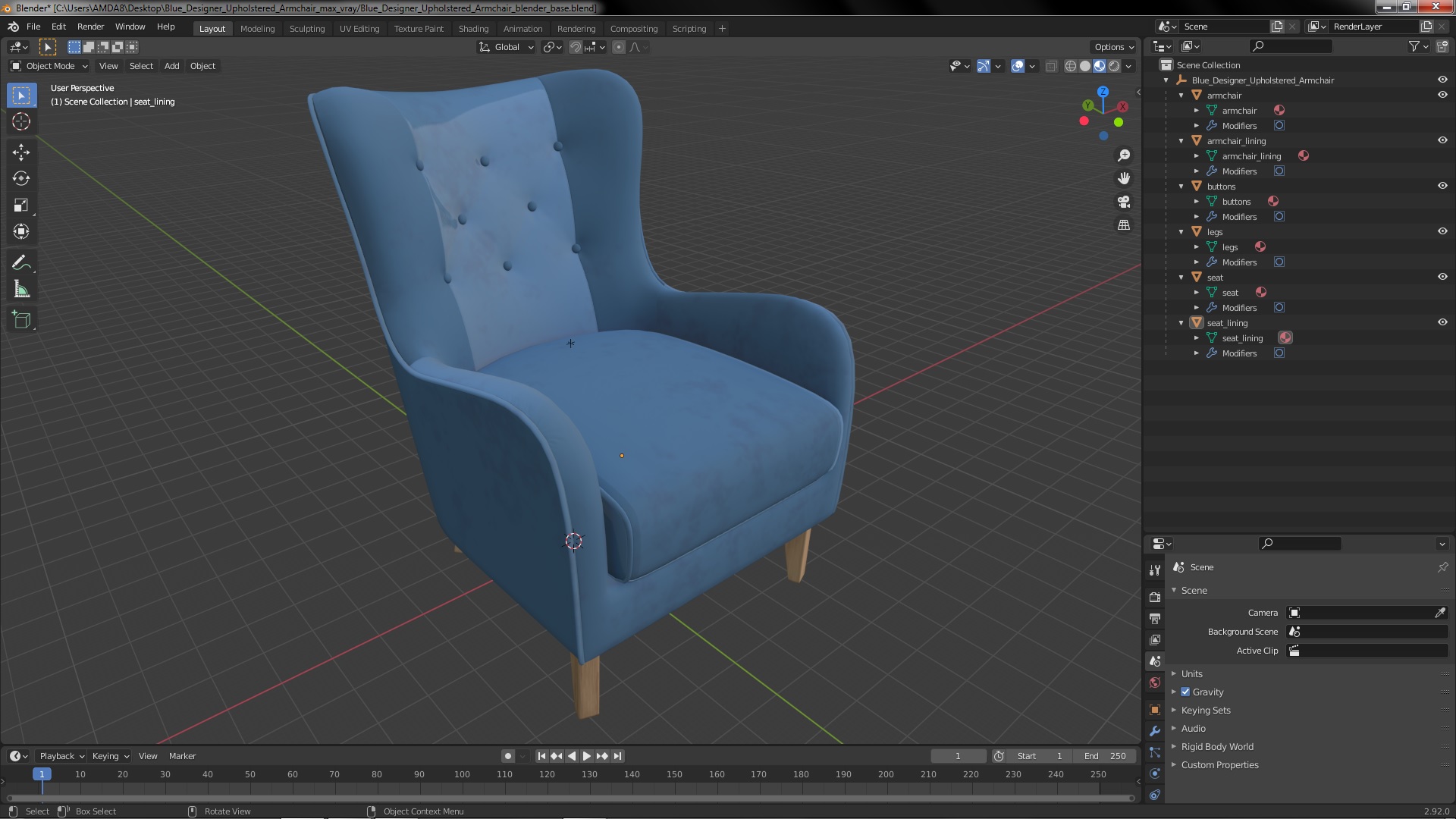Image resolution: width=1456 pixels, height=819 pixels.
Task: Open Object properties tab icon
Action: [1155, 710]
